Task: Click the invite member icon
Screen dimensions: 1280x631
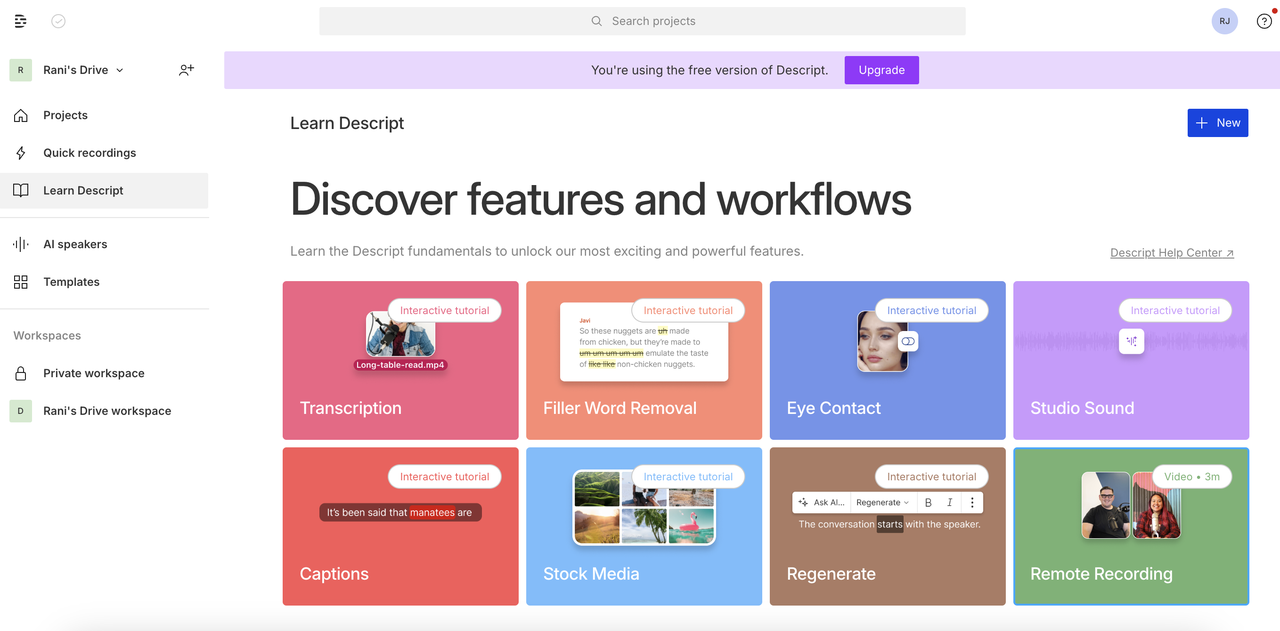Action: click(186, 70)
